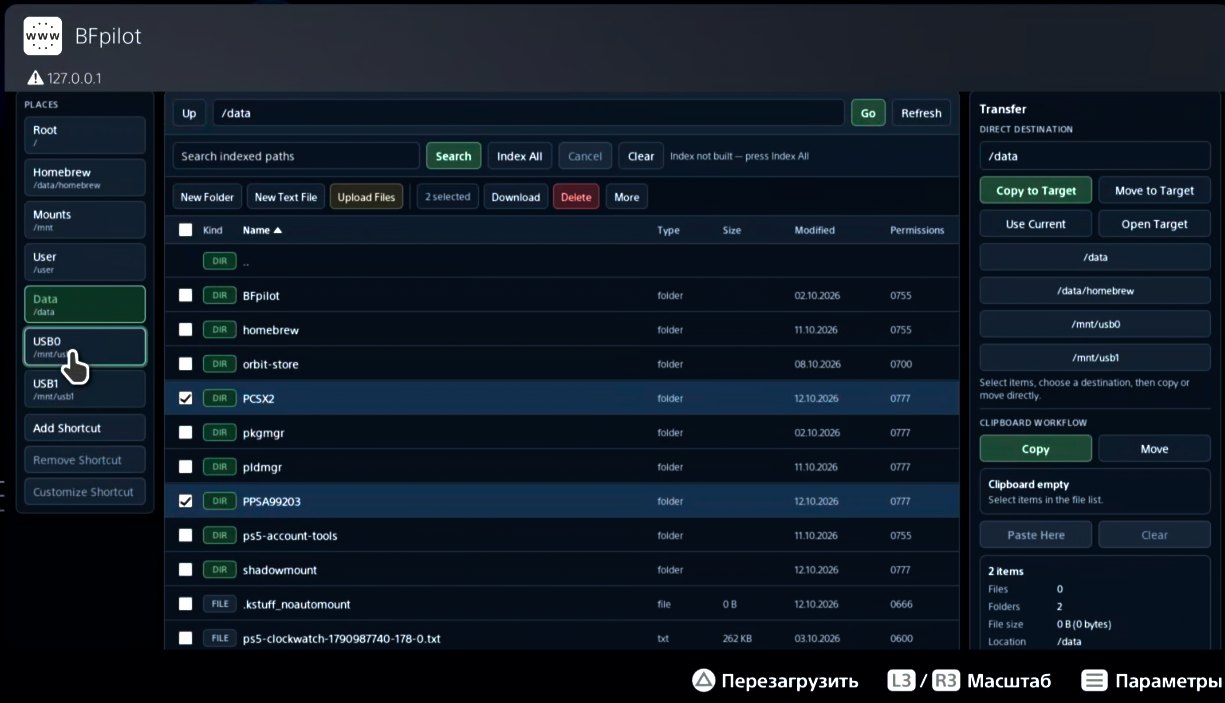This screenshot has height=703, width=1225.
Task: Click the BFpilot www app icon
Action: click(x=42, y=36)
